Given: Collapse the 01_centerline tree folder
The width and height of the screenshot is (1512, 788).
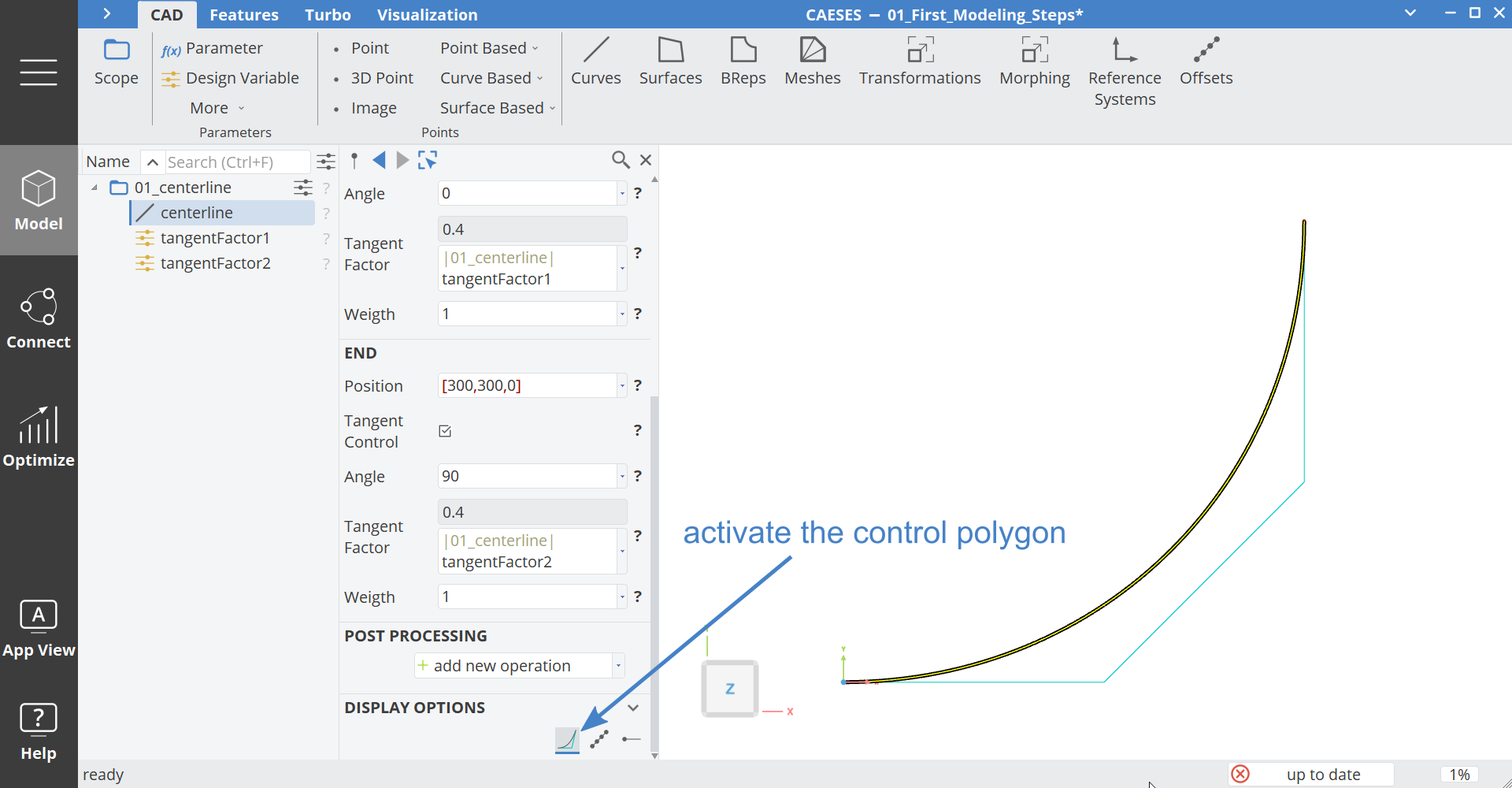Looking at the screenshot, I should click(94, 187).
